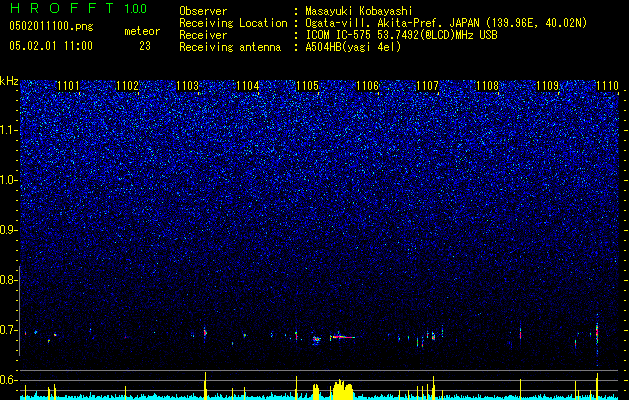
Task: Click the meteor count value 23
Action: click(x=145, y=46)
